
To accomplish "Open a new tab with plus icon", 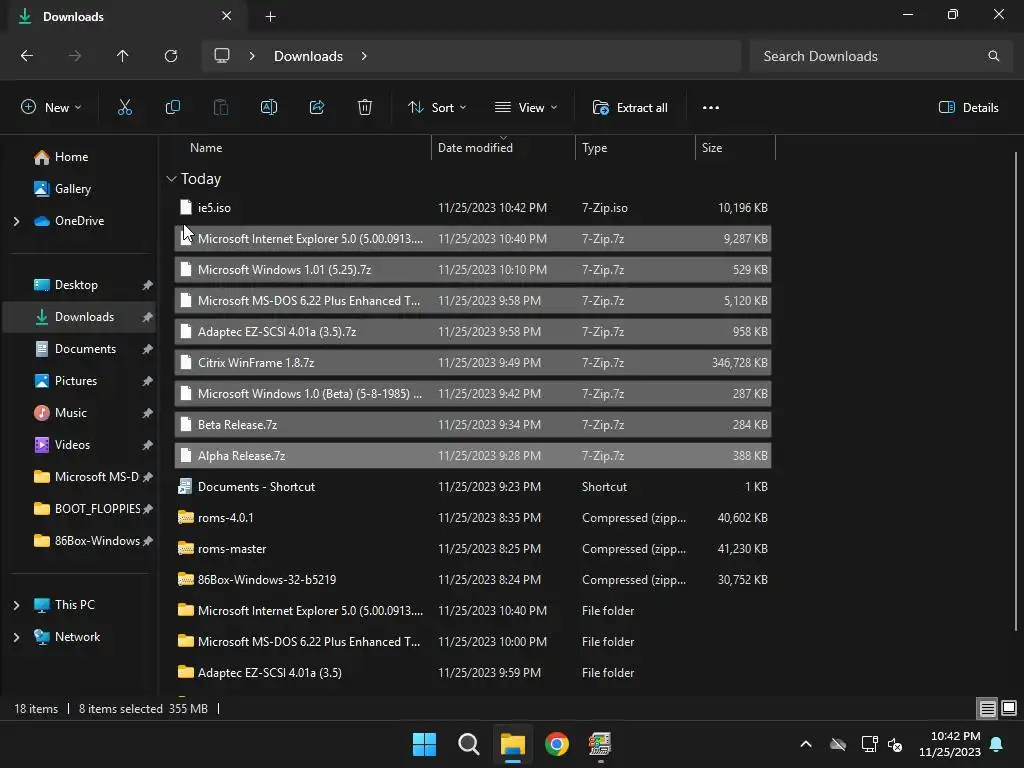I will pos(270,17).
